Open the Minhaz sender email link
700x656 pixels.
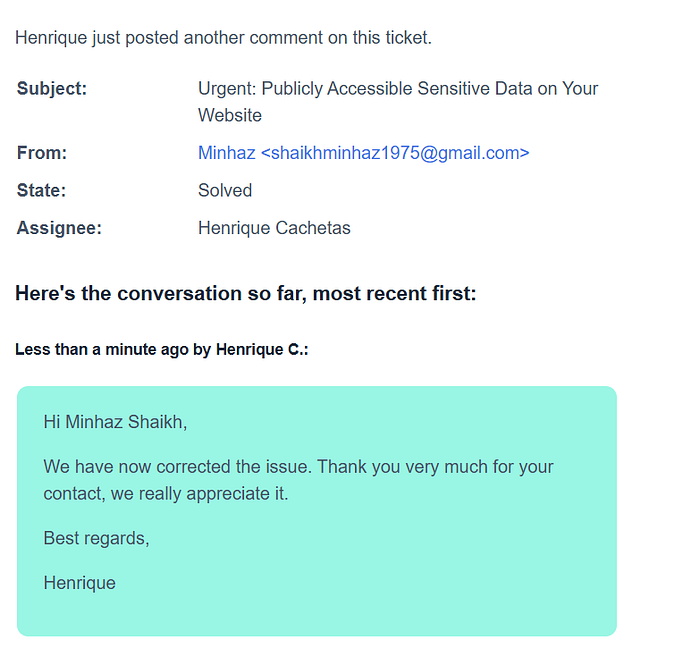[x=363, y=153]
